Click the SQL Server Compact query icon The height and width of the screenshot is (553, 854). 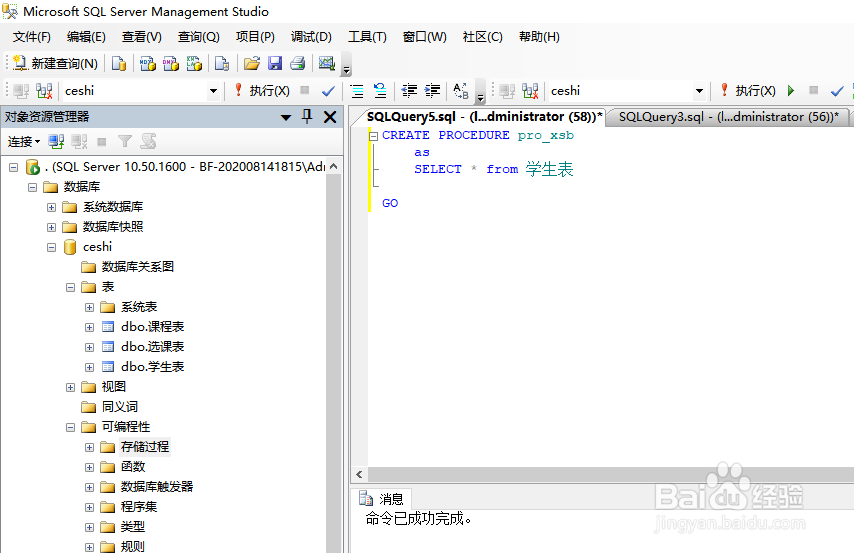pyautogui.click(x=222, y=64)
